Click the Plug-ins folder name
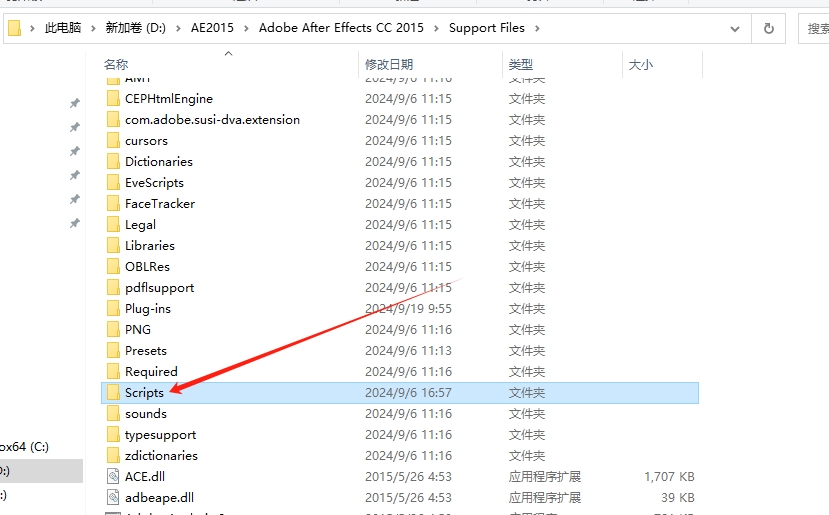829x515 pixels. (x=148, y=308)
